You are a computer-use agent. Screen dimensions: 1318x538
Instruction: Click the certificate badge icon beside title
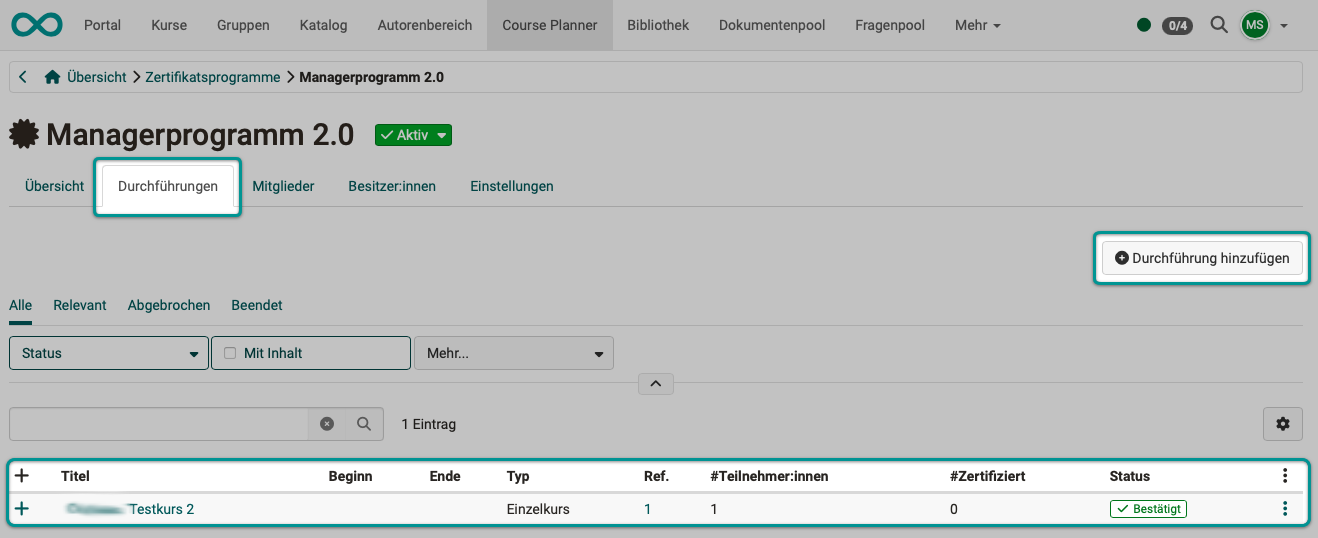click(24, 134)
